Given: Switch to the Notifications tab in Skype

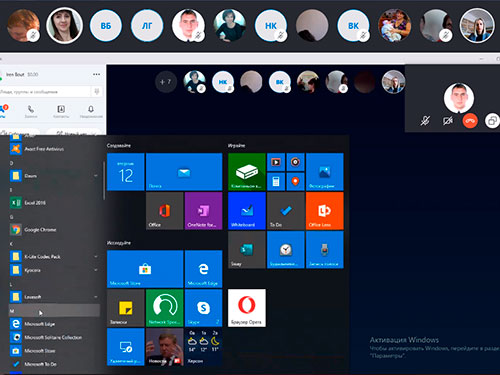Looking at the screenshot, I should coord(91,112).
